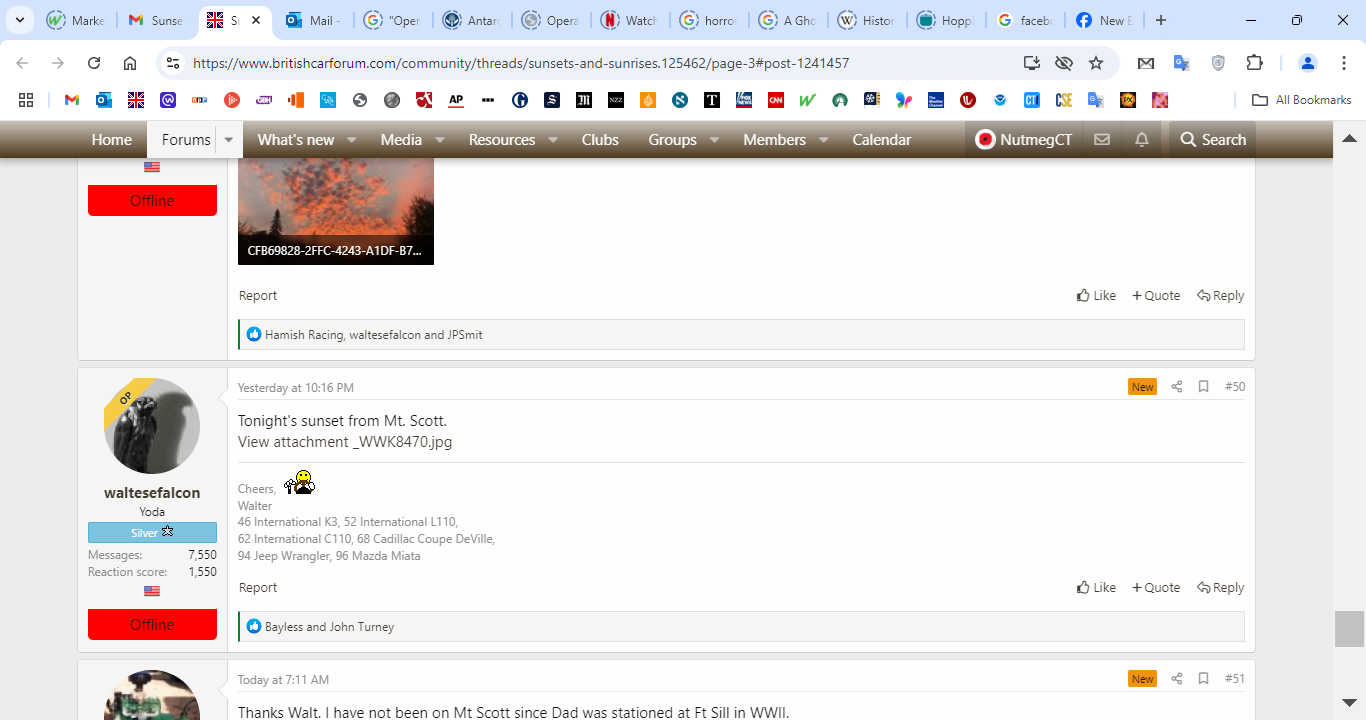Expand the What's new dropdown arrow
This screenshot has width=1366, height=720.
352,140
